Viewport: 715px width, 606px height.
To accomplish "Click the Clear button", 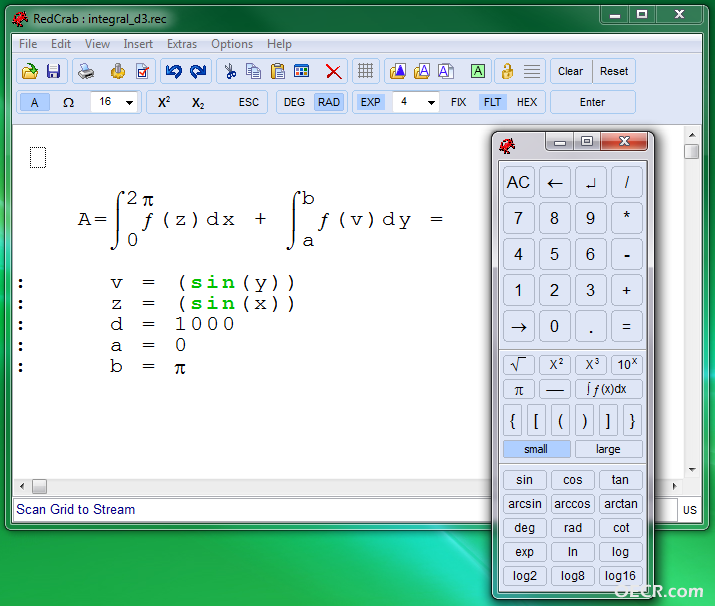I will point(570,71).
